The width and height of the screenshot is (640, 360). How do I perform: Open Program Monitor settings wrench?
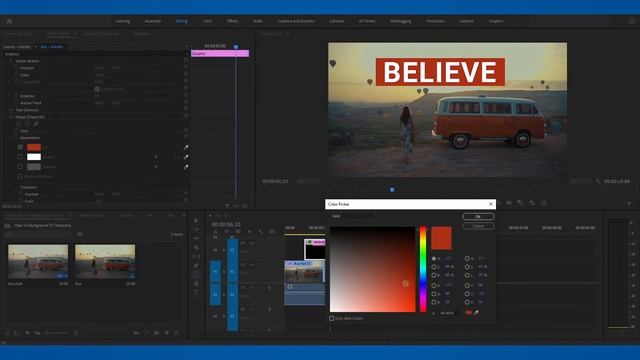click(598, 181)
